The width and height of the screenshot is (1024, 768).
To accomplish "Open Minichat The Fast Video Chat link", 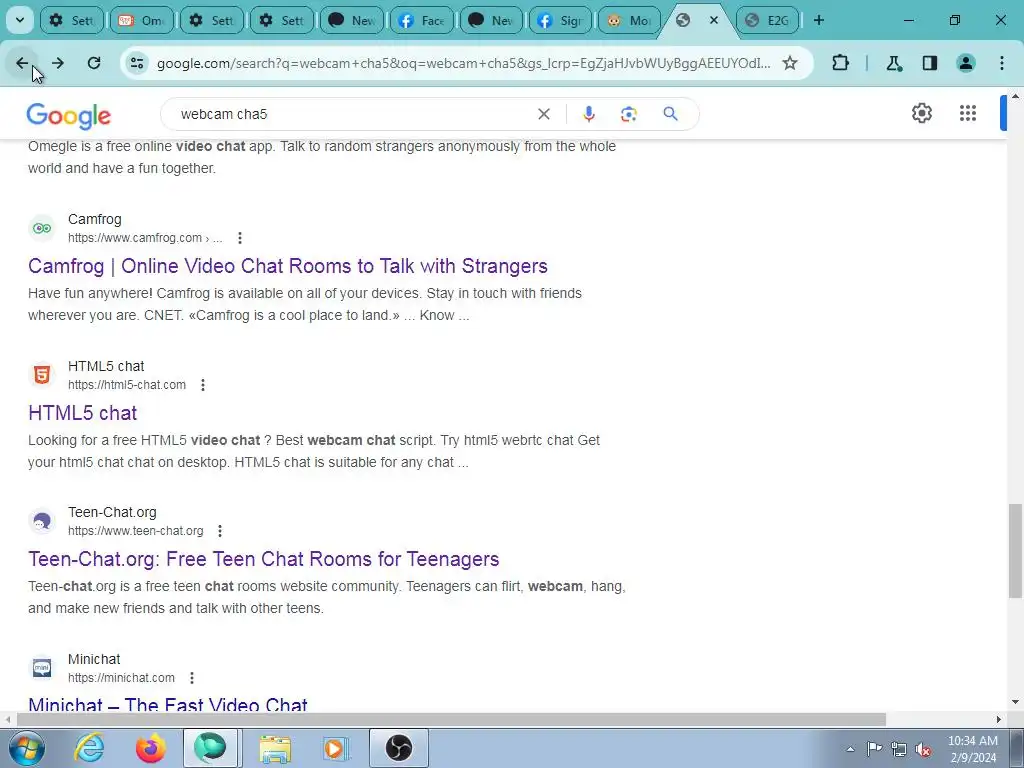I will pyautogui.click(x=168, y=705).
